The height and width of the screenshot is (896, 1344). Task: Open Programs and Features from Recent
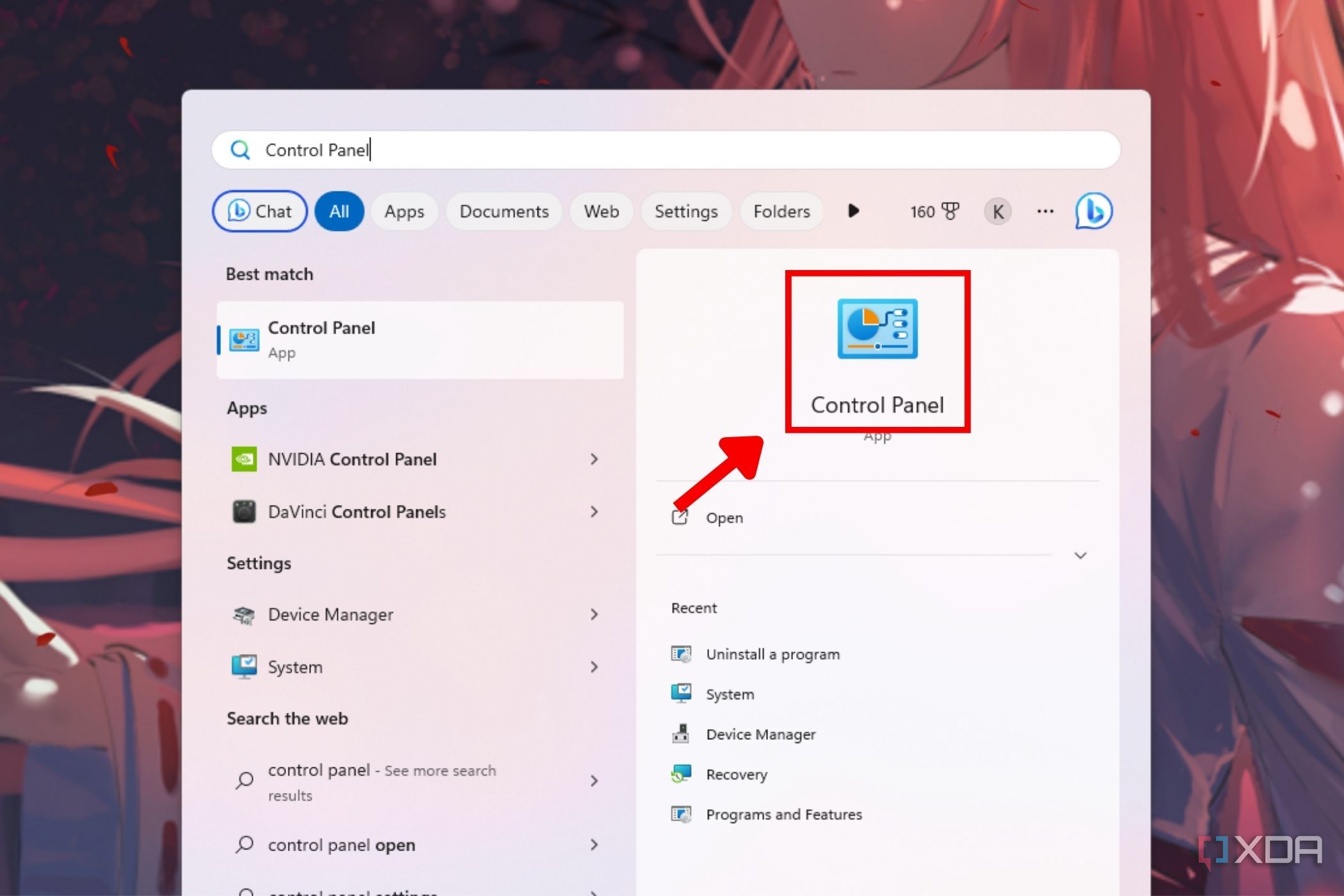point(784,814)
